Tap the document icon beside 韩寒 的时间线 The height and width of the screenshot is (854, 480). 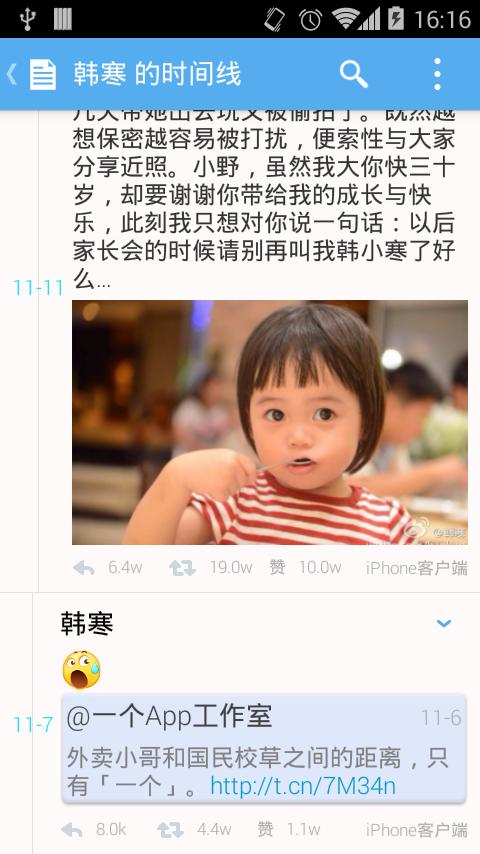[x=43, y=75]
